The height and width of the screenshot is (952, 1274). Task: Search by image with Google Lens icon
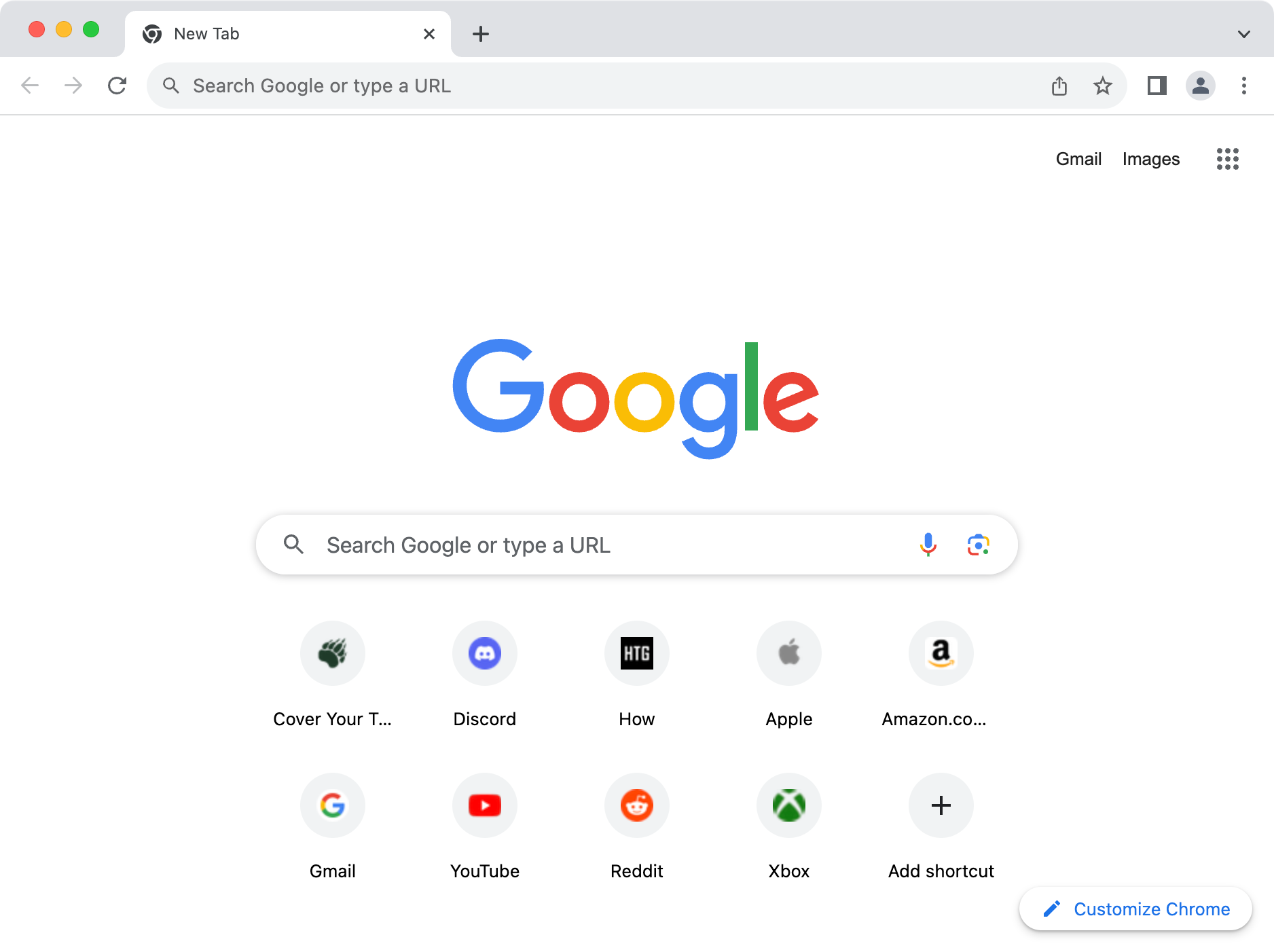[978, 545]
